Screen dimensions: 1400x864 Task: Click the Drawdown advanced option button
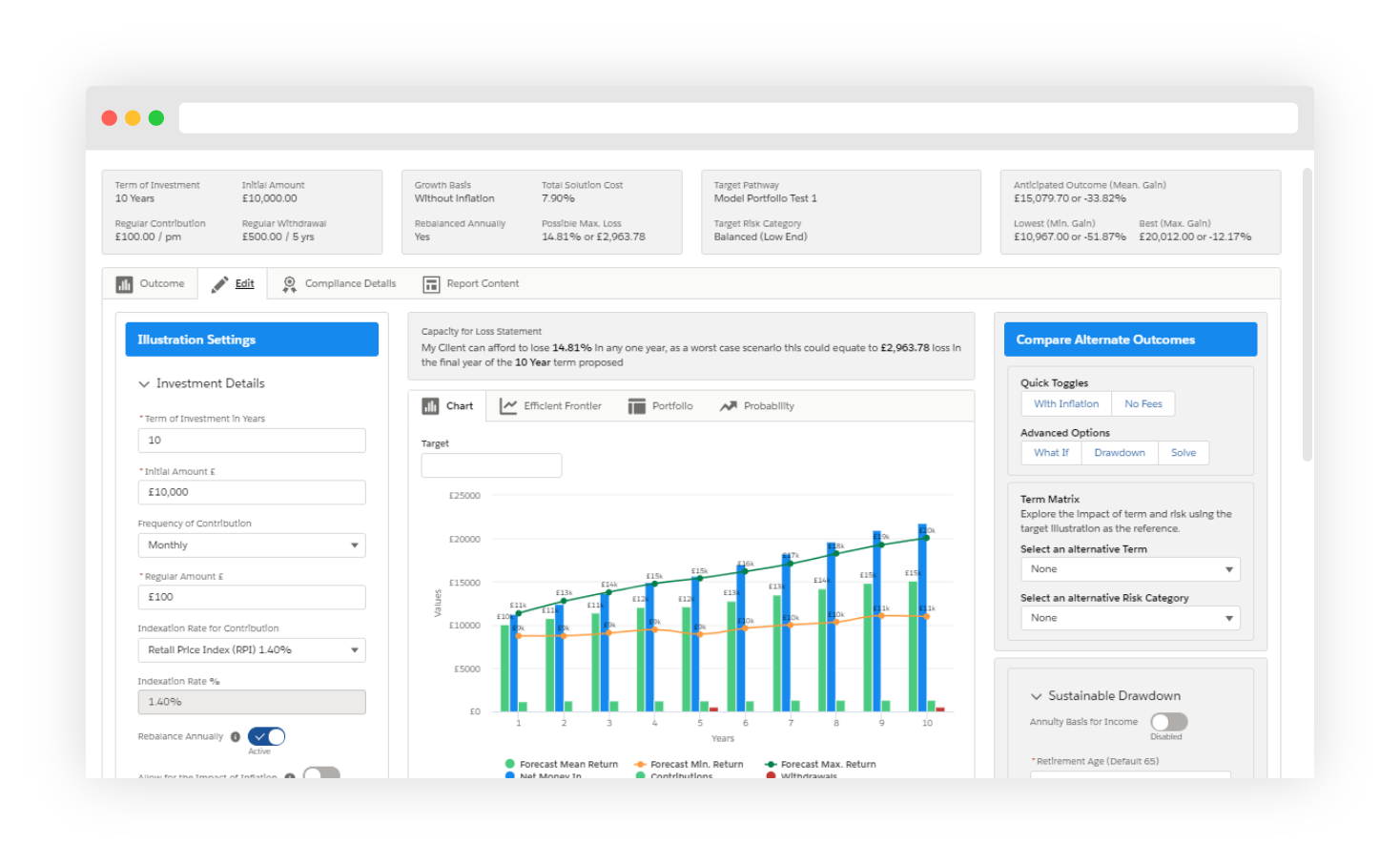tap(1119, 453)
